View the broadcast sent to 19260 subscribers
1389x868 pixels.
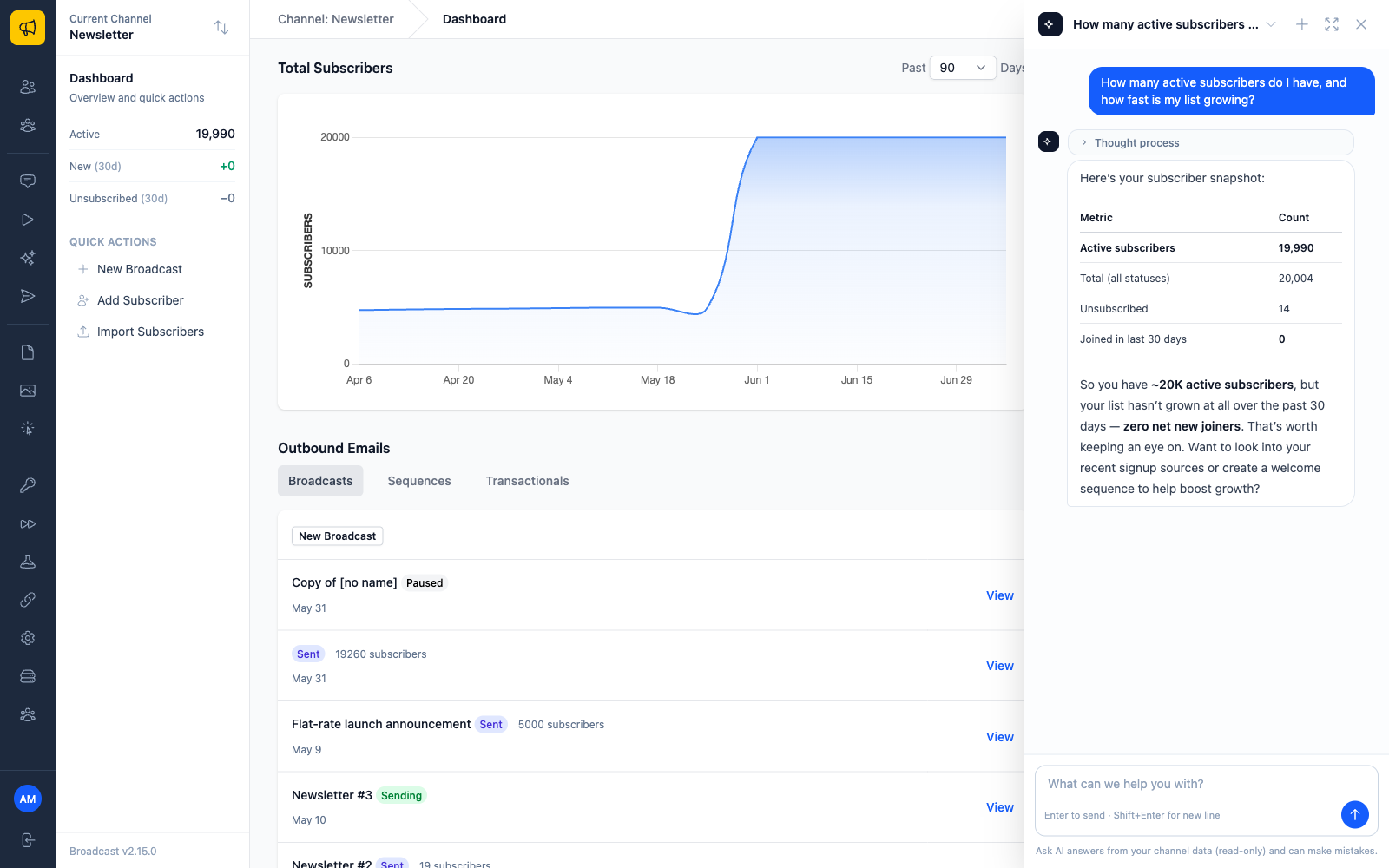1000,666
